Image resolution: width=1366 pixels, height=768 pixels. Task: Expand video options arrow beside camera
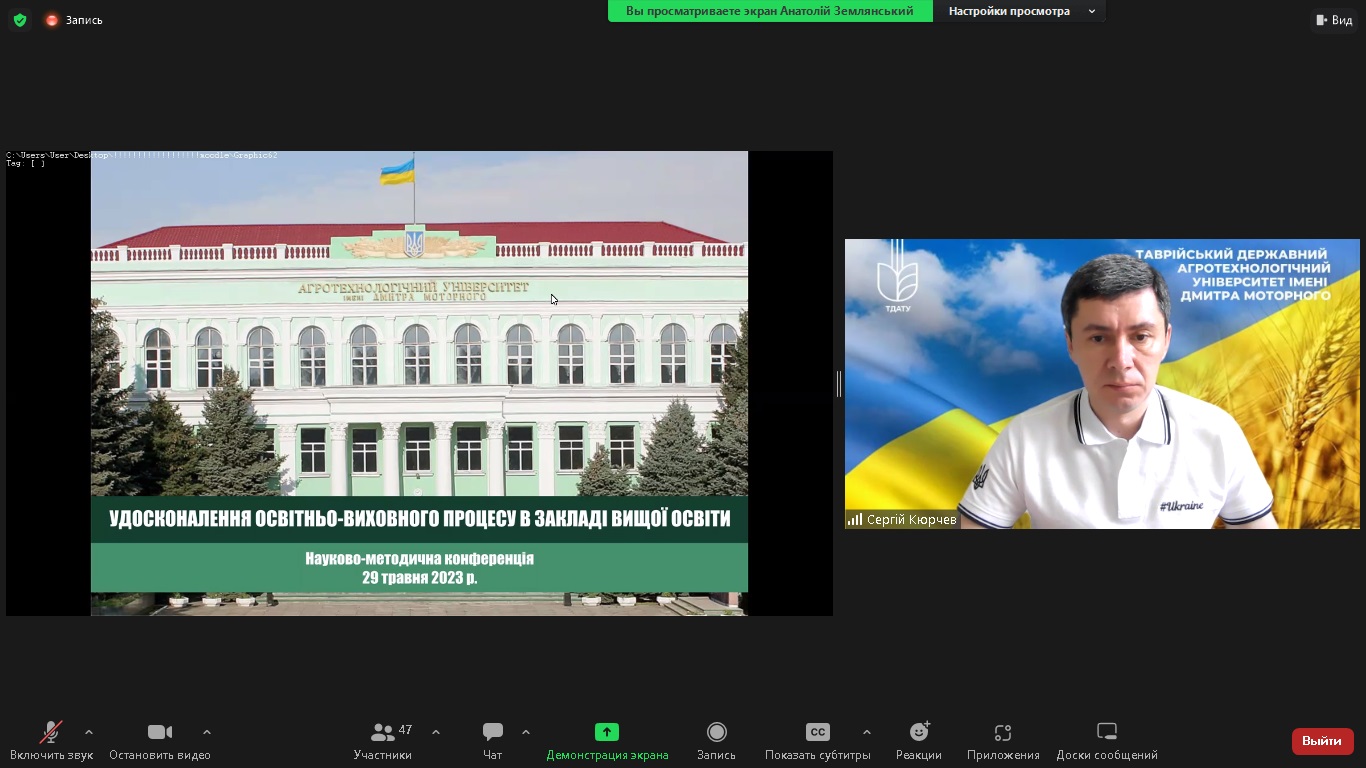tap(207, 732)
